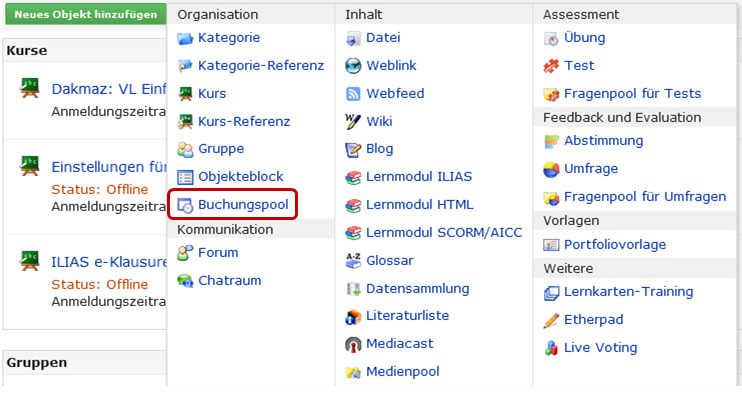The width and height of the screenshot is (742, 396).
Task: Click the Etherpad pencil icon
Action: pos(551,320)
